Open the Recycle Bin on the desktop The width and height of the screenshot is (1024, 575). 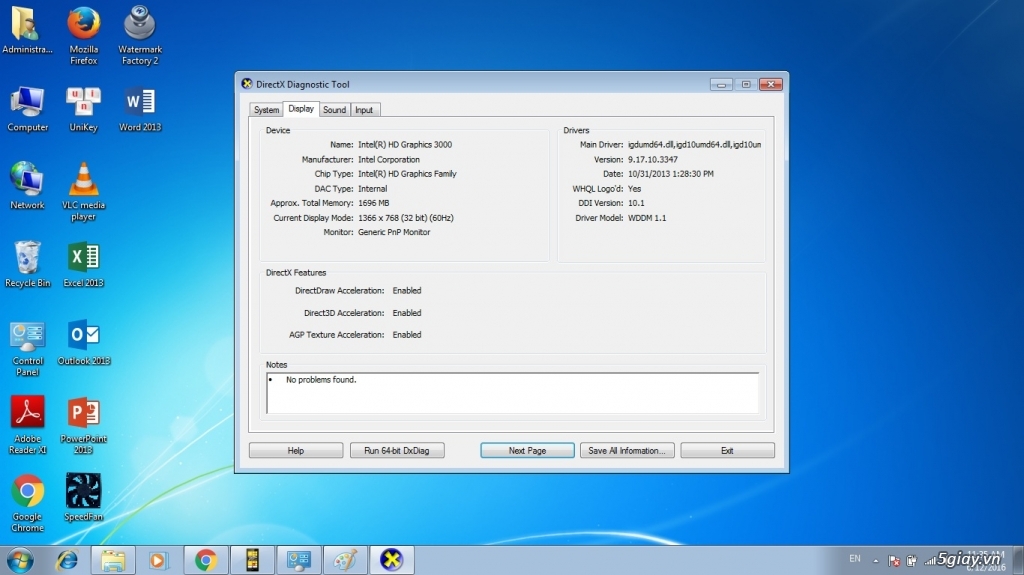(27, 259)
